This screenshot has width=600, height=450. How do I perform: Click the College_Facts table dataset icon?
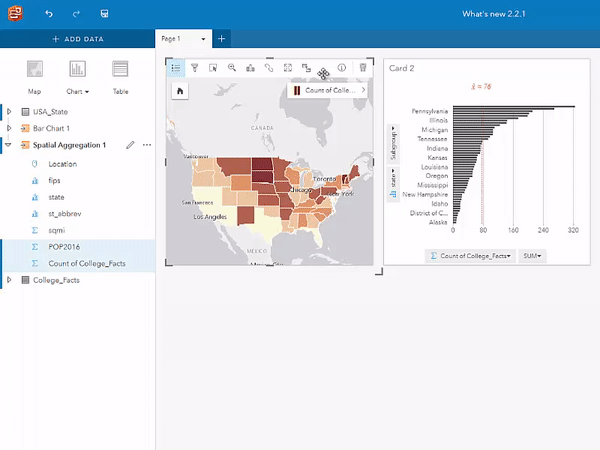25,280
